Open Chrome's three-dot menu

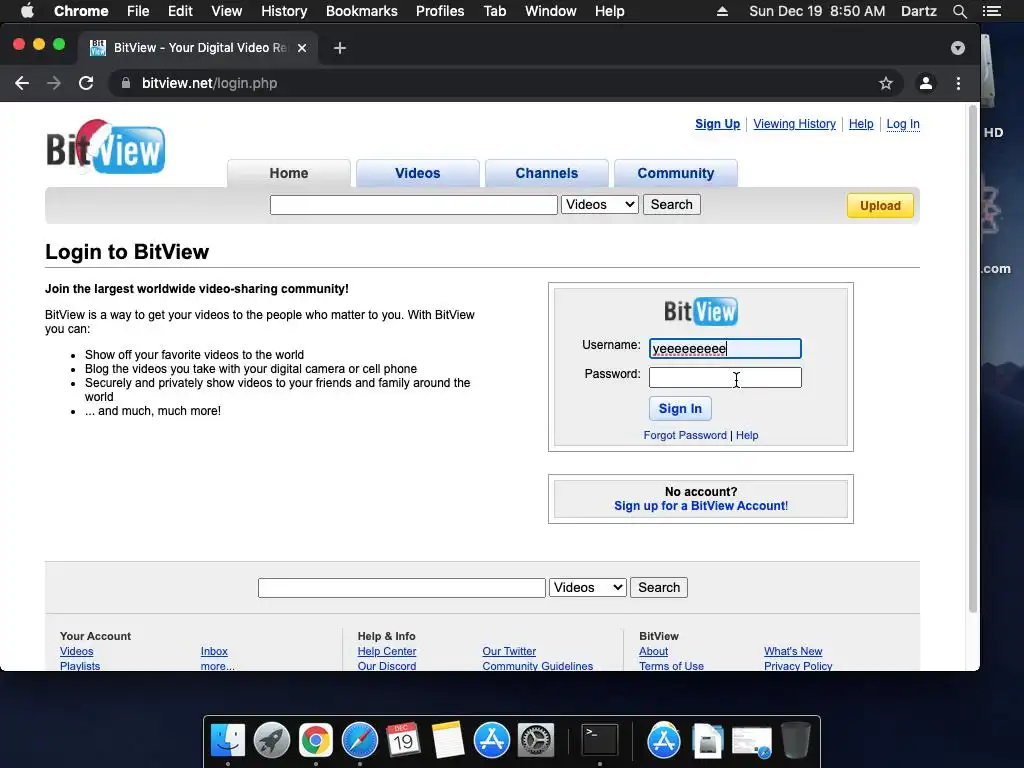(958, 83)
